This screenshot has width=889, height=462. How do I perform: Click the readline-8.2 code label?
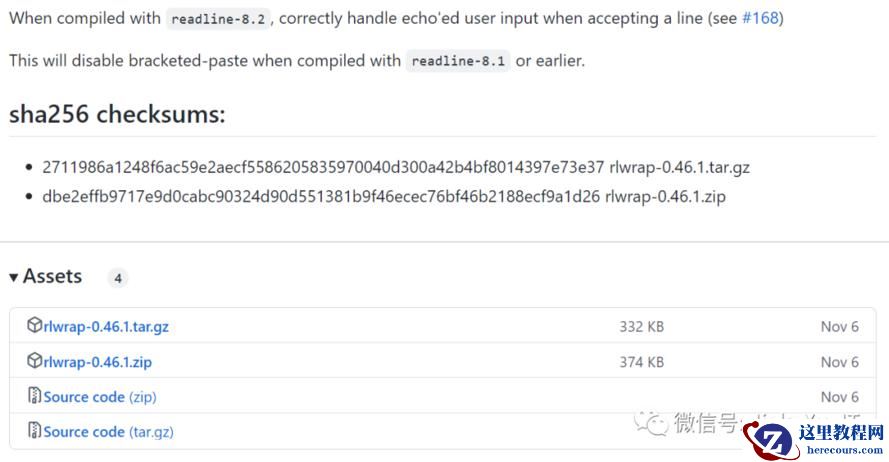(218, 19)
